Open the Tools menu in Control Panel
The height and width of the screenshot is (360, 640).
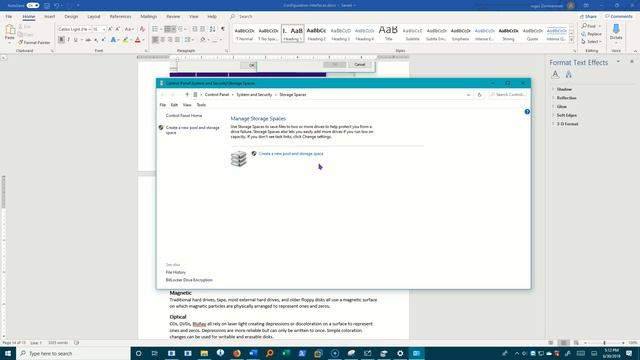click(x=201, y=105)
